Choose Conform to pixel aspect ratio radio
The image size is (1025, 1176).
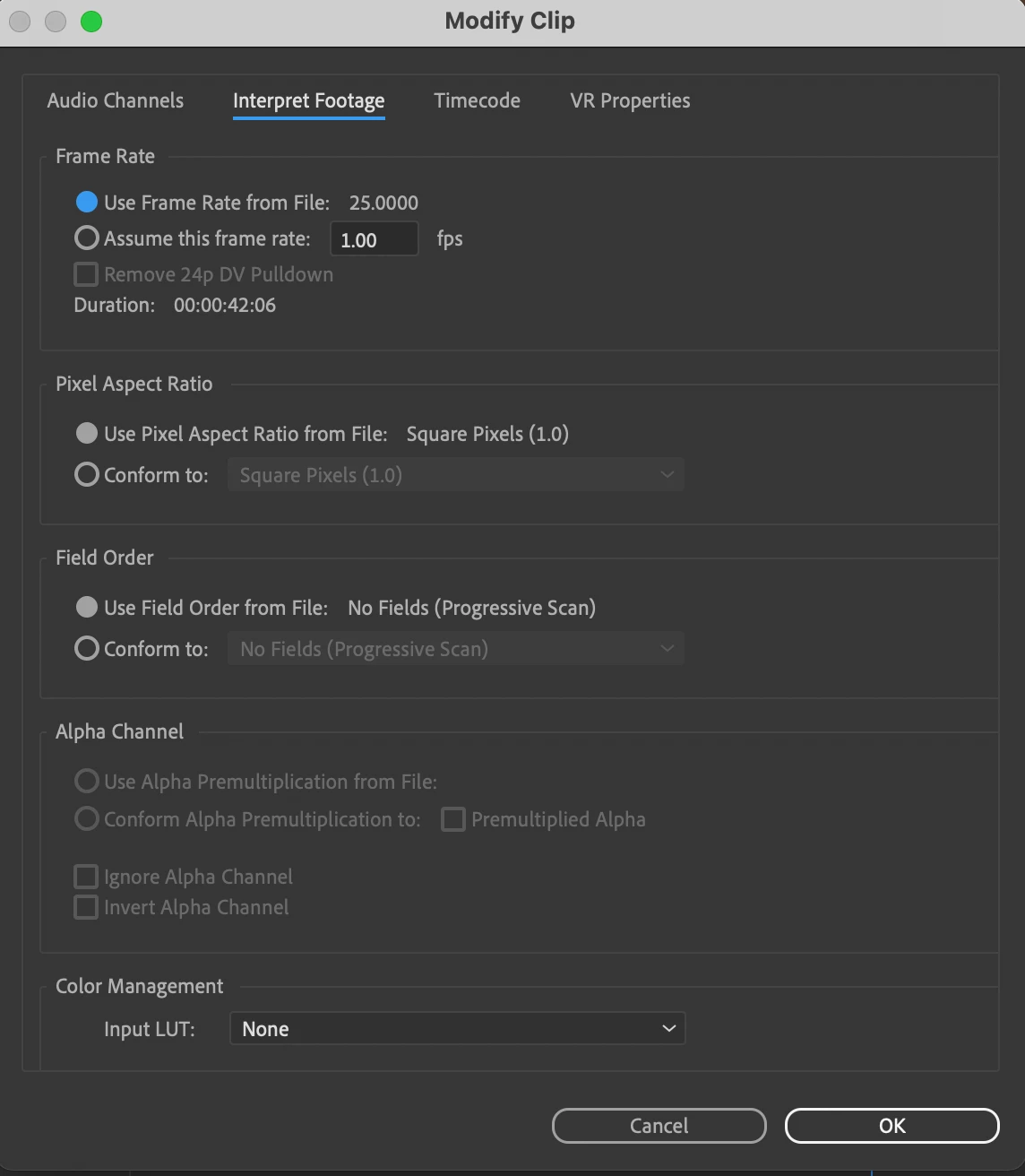click(87, 475)
